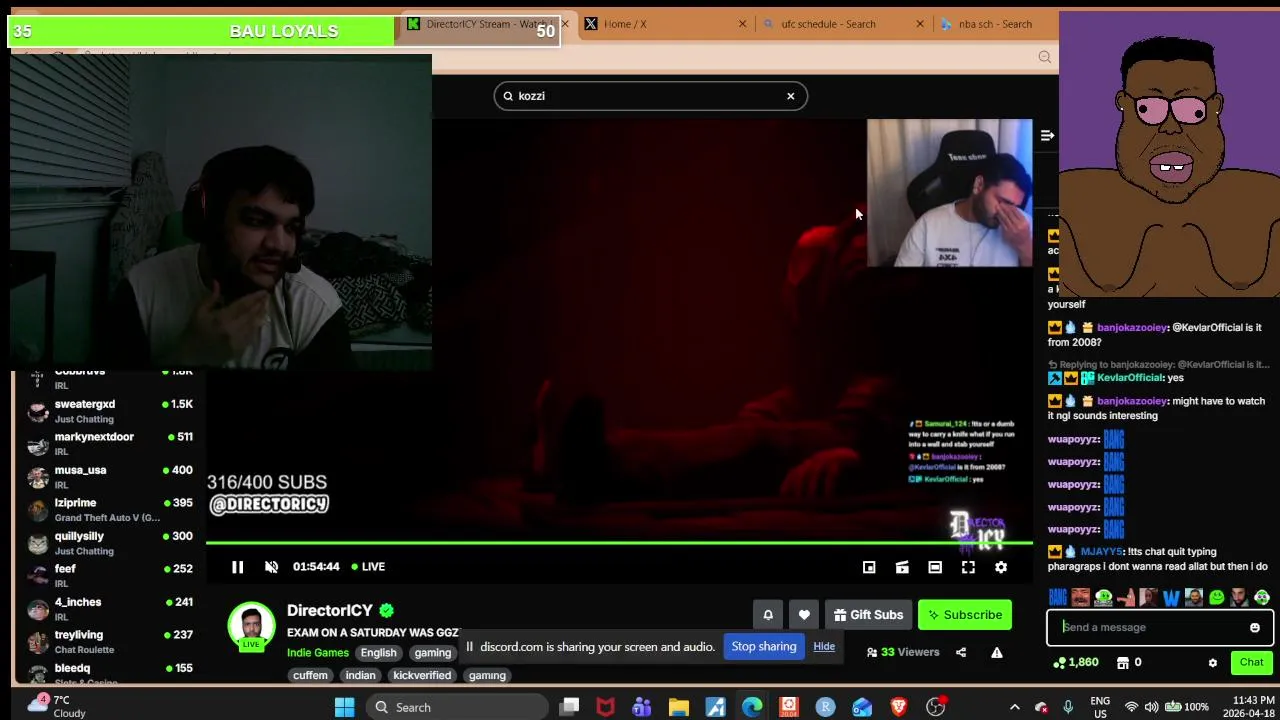Open Windows Start menu
Image resolution: width=1280 pixels, height=720 pixels.
tap(344, 707)
